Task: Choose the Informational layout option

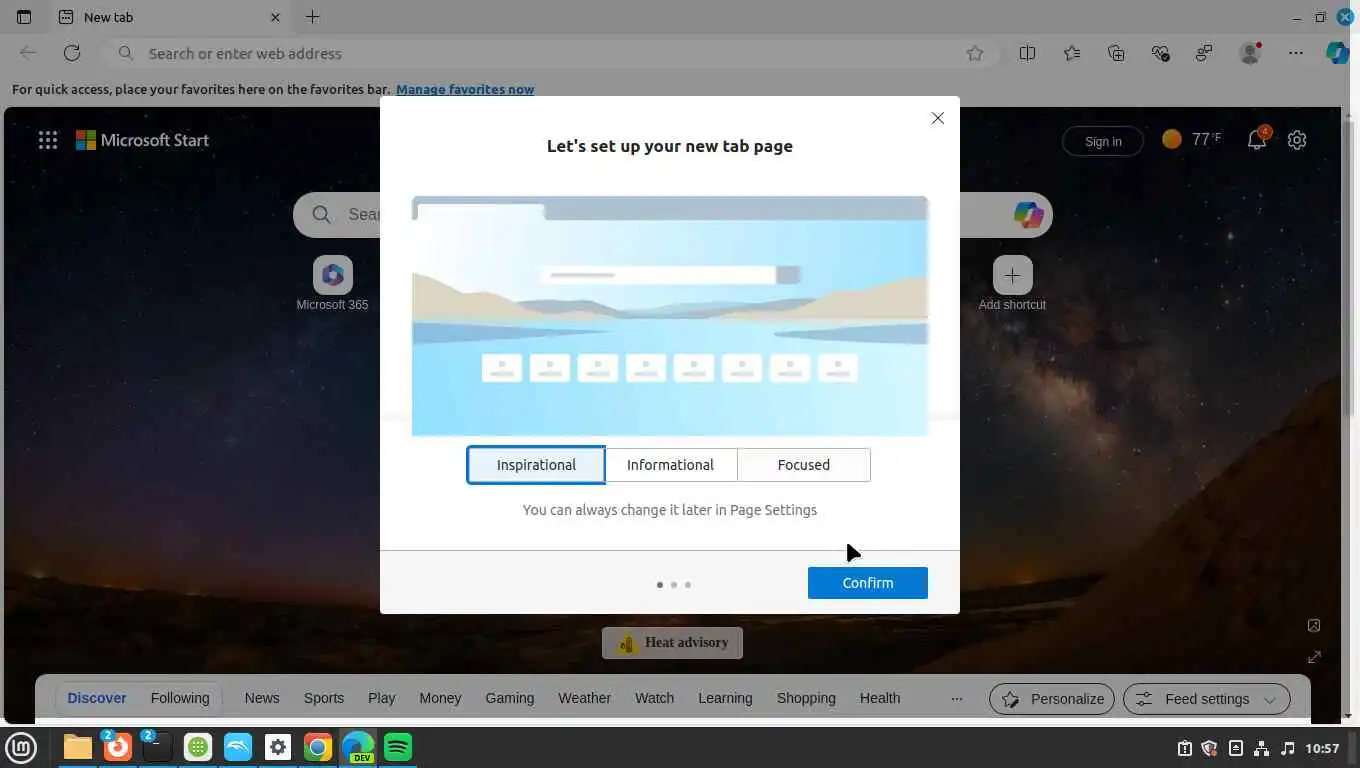Action: coord(670,465)
